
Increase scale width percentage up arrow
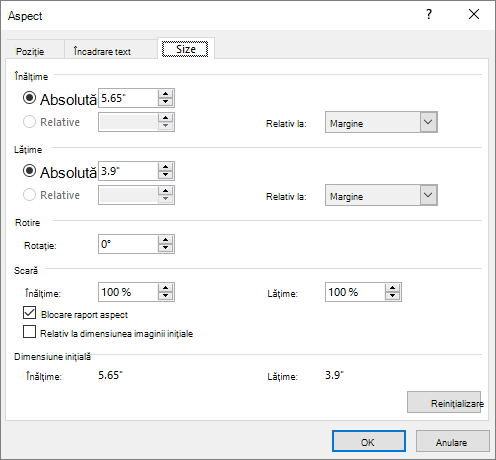pyautogui.click(x=392, y=288)
